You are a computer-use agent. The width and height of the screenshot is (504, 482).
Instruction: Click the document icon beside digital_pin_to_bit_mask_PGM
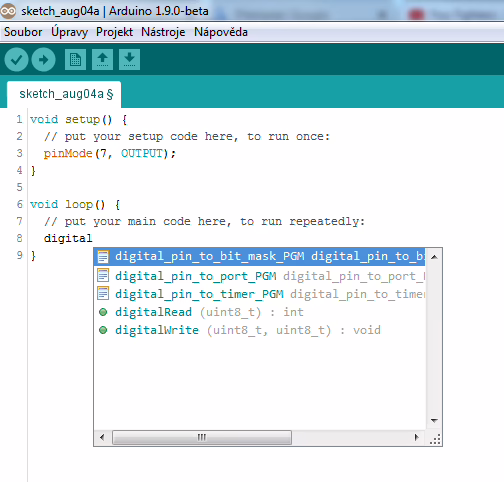click(103, 256)
